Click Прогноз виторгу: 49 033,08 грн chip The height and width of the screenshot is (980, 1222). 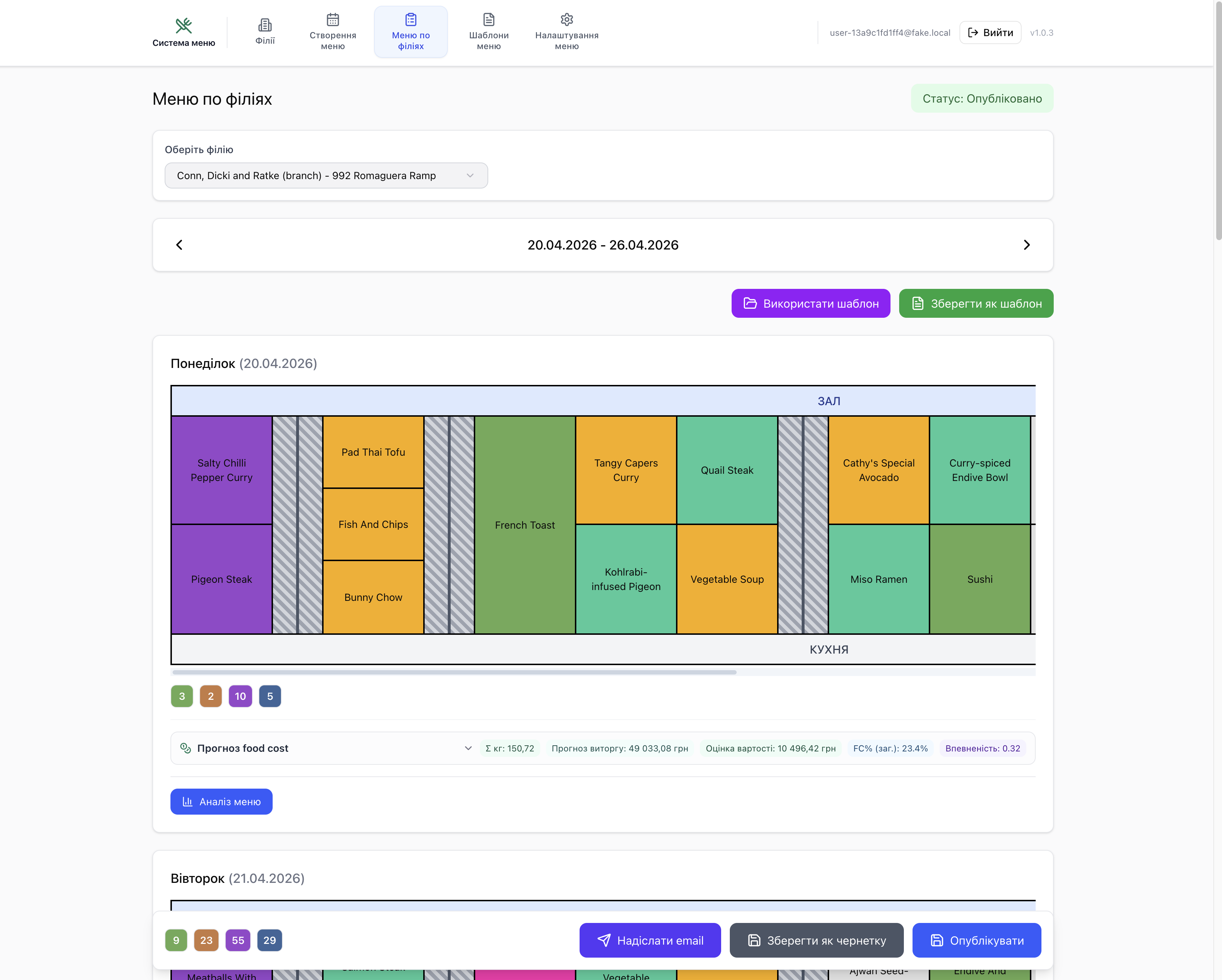tap(620, 748)
